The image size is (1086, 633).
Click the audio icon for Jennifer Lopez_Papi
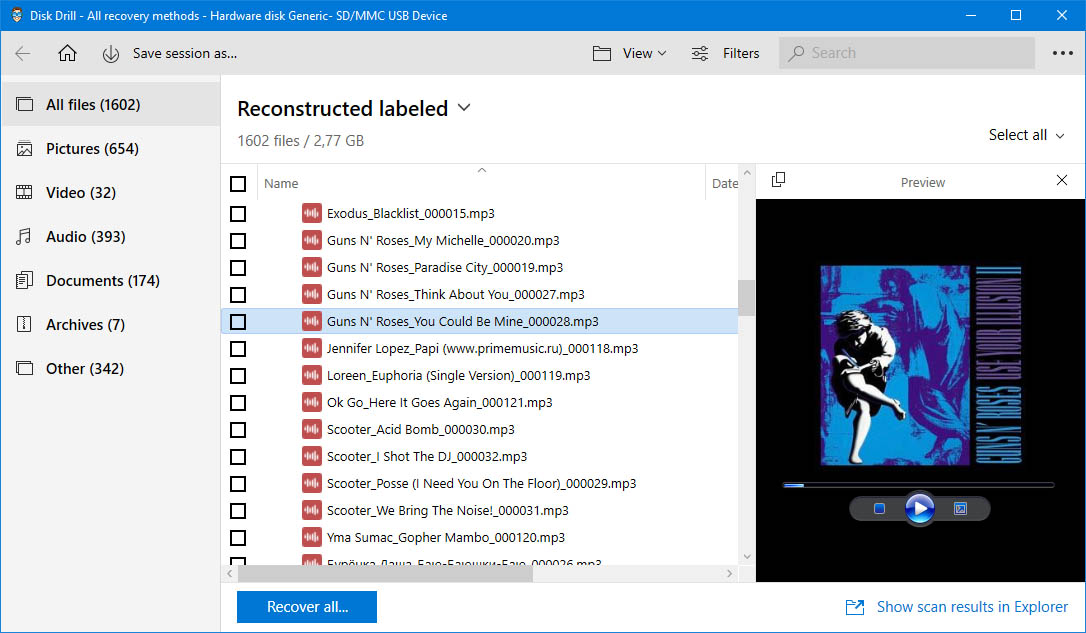[x=312, y=348]
